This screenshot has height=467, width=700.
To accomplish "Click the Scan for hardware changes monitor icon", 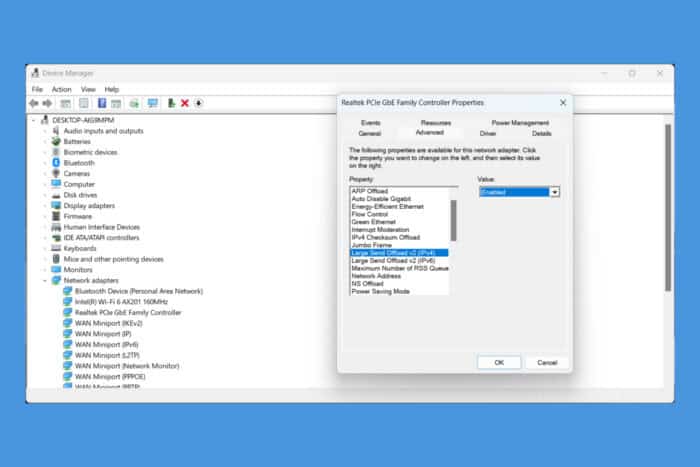I will coord(153,104).
